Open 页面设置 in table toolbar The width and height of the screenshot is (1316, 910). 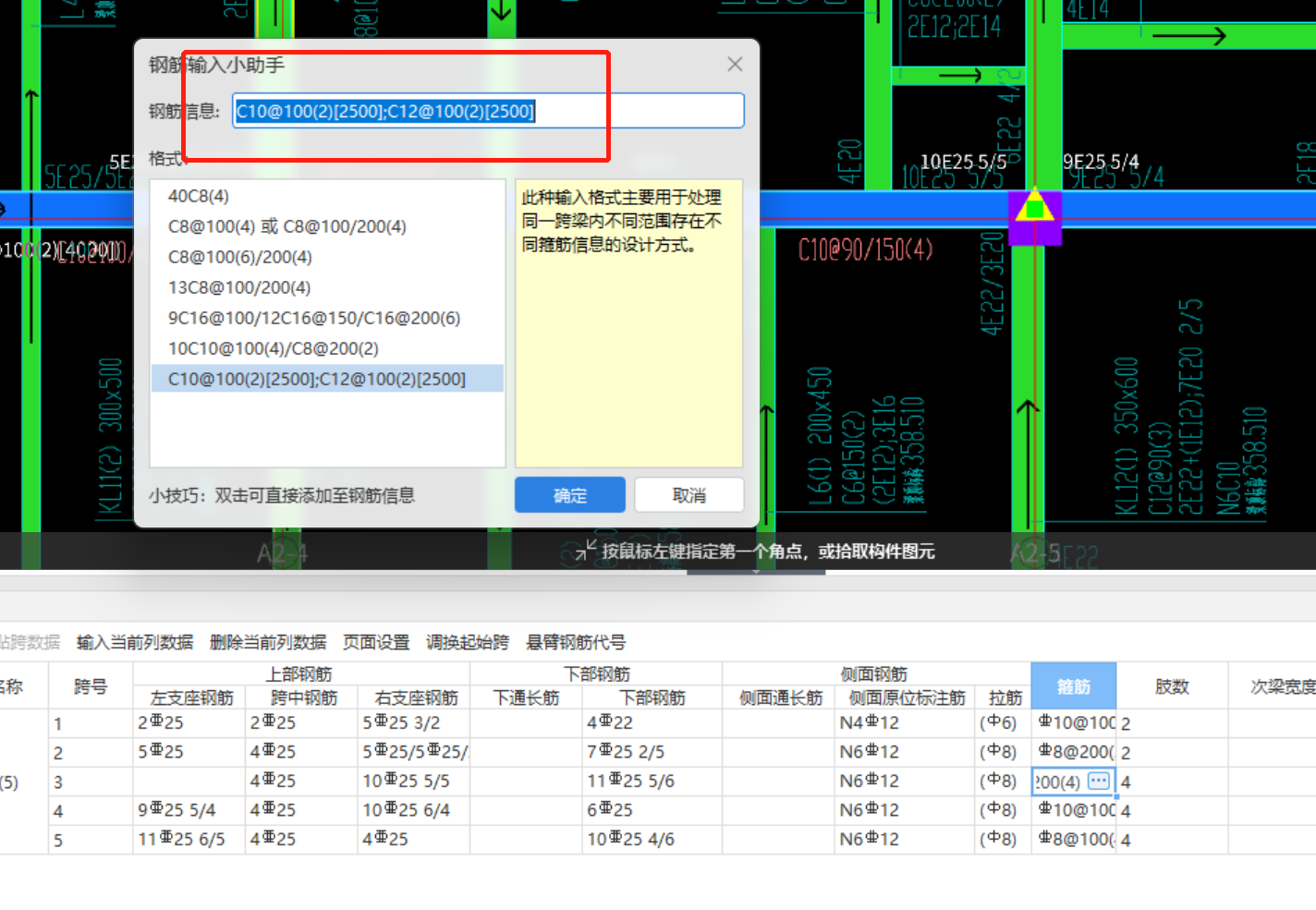pos(376,642)
